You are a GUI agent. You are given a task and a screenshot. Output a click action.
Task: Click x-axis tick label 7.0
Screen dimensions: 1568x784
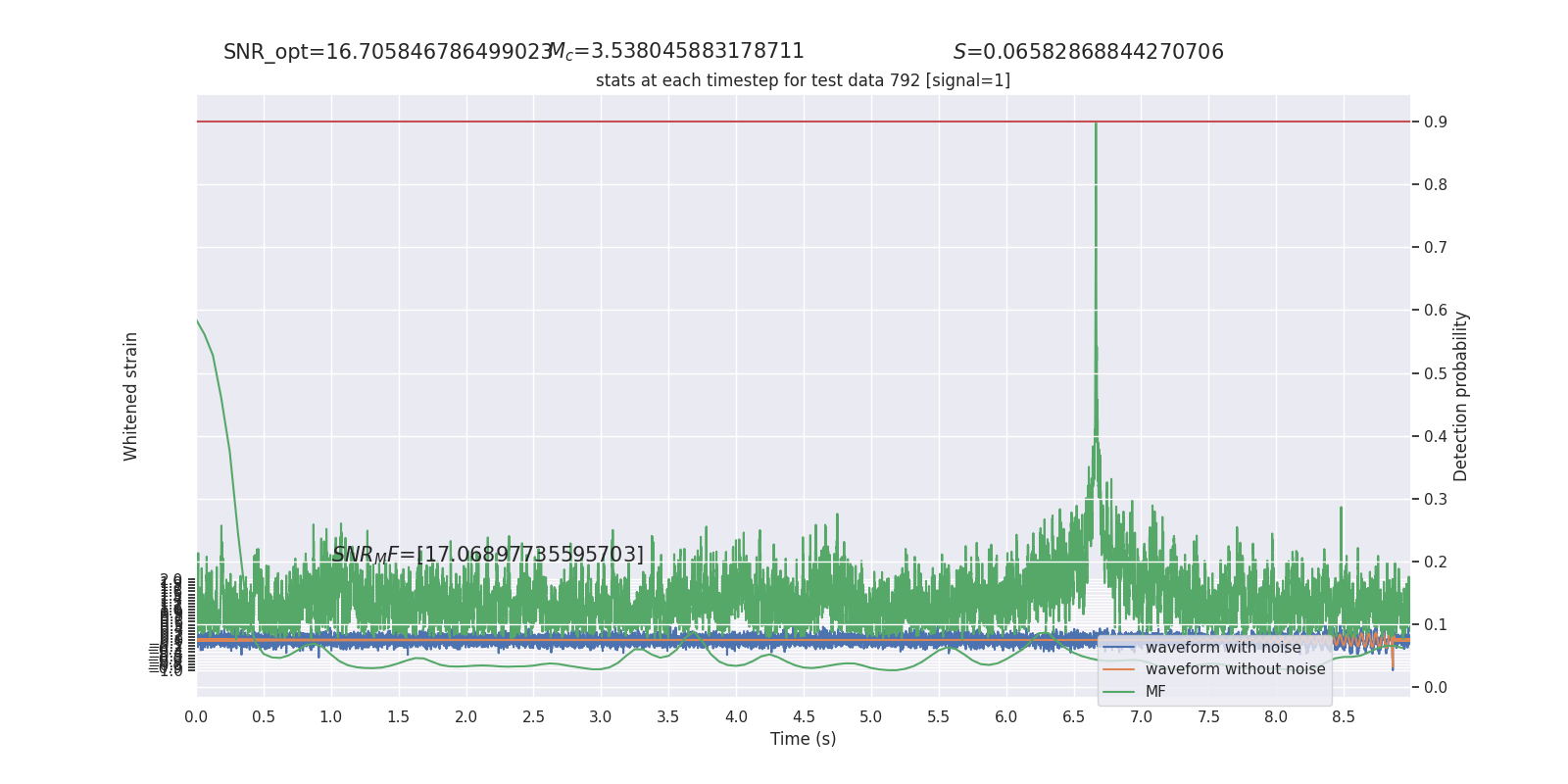pyautogui.click(x=1142, y=717)
